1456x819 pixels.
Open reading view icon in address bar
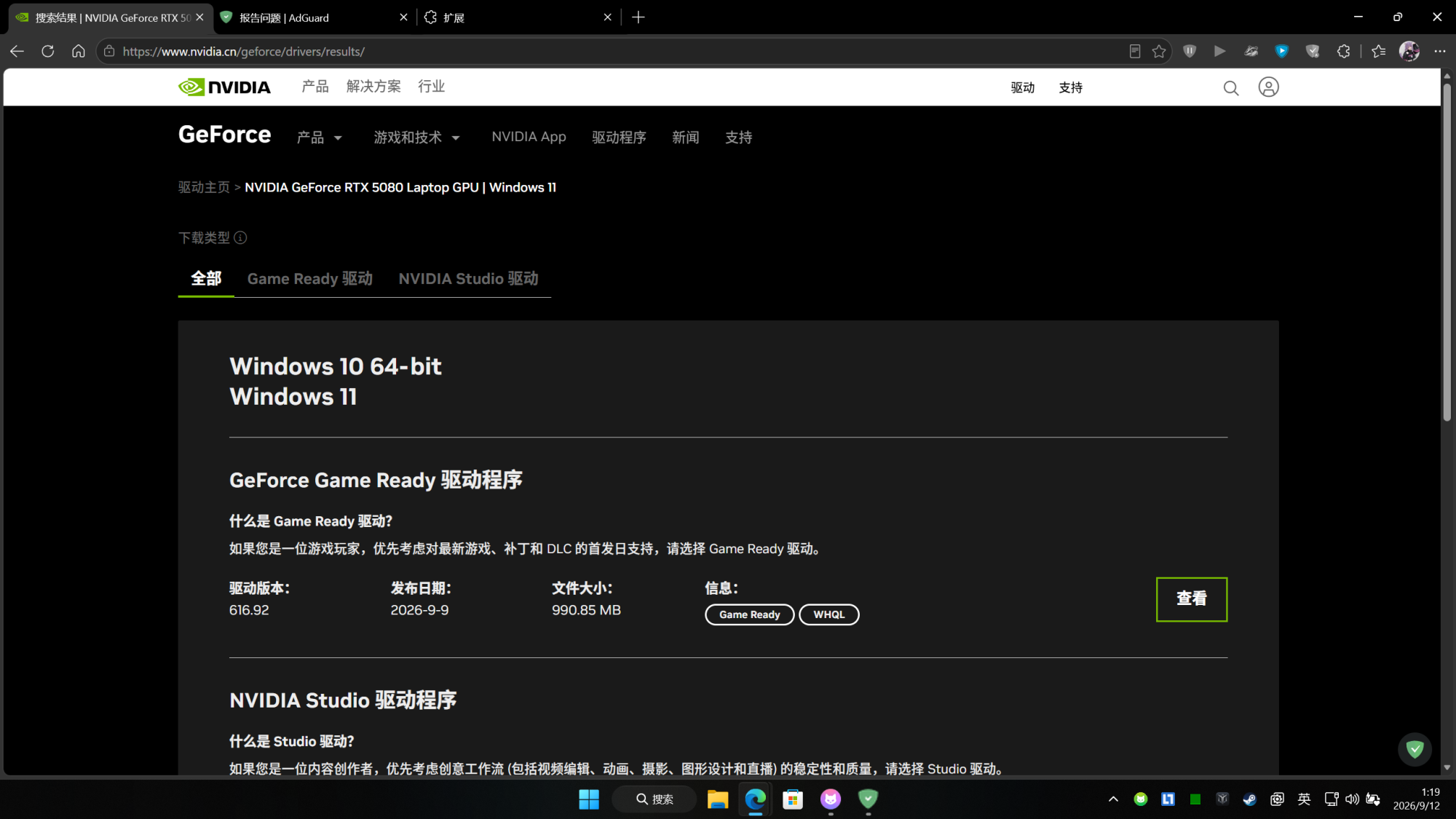[x=1134, y=51]
